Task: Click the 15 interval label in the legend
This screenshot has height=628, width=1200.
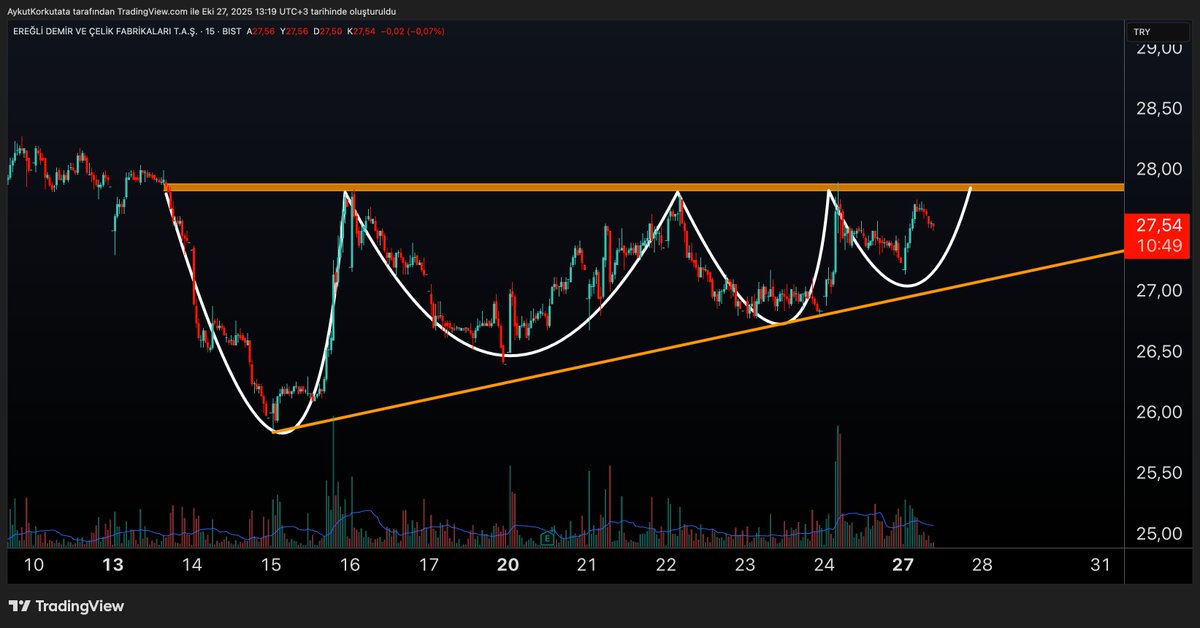Action: click(210, 32)
